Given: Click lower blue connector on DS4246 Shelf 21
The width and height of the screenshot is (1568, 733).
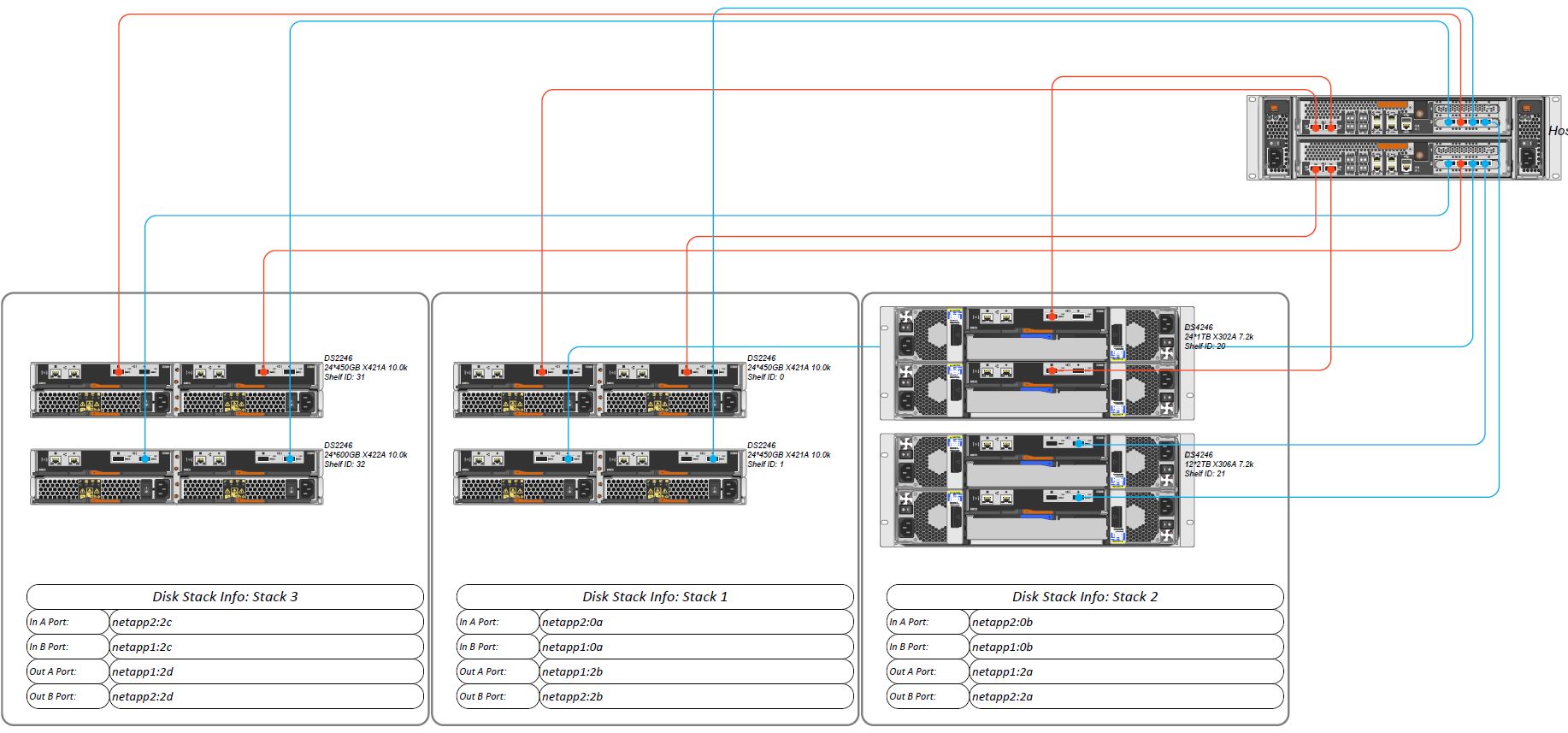Looking at the screenshot, I should (1079, 497).
